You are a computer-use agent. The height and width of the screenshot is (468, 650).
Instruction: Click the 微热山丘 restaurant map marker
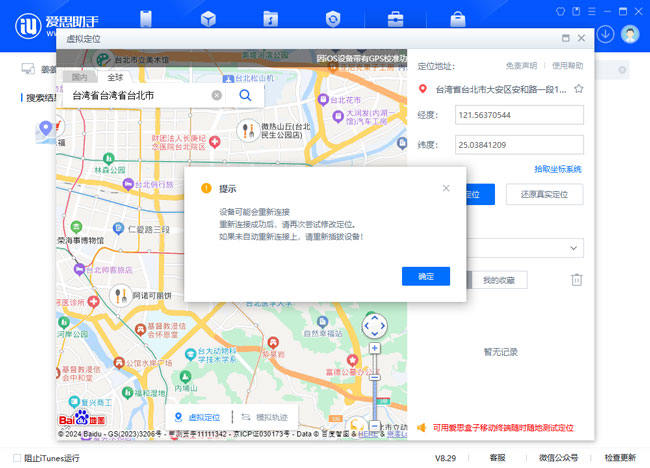coord(248,131)
